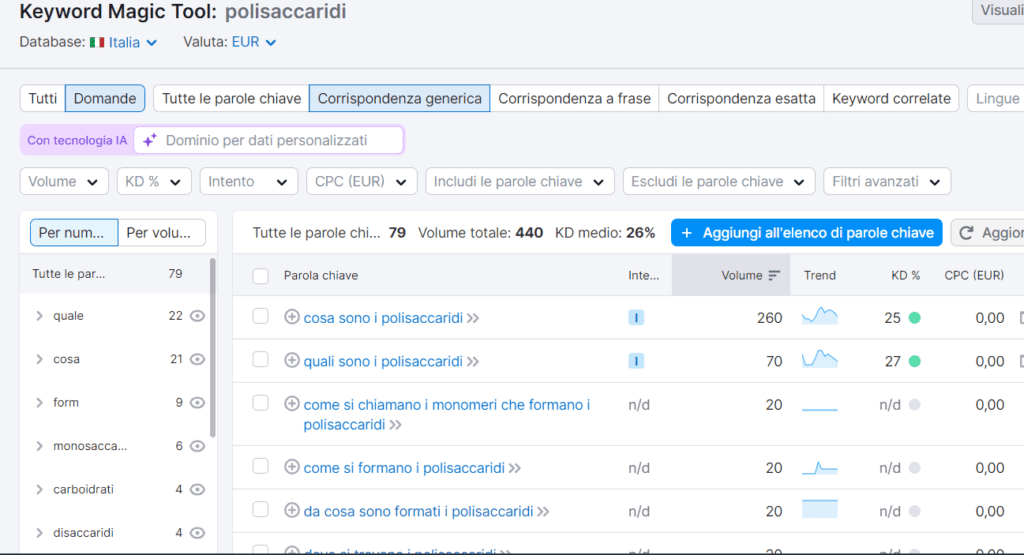Open the CPC (EUR) filter dropdown
1024x555 pixels.
[361, 182]
